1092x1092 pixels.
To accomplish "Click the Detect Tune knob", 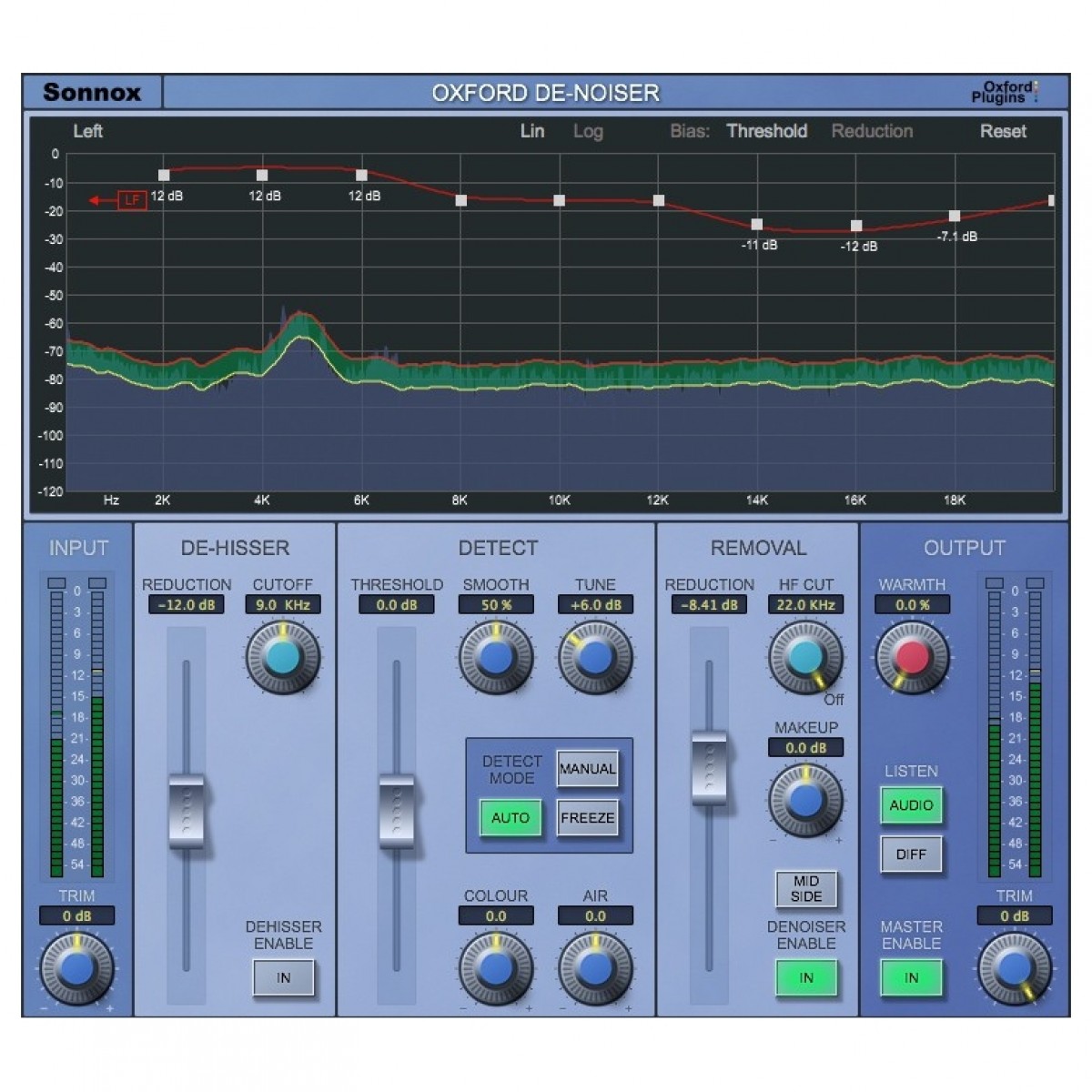I will [594, 658].
